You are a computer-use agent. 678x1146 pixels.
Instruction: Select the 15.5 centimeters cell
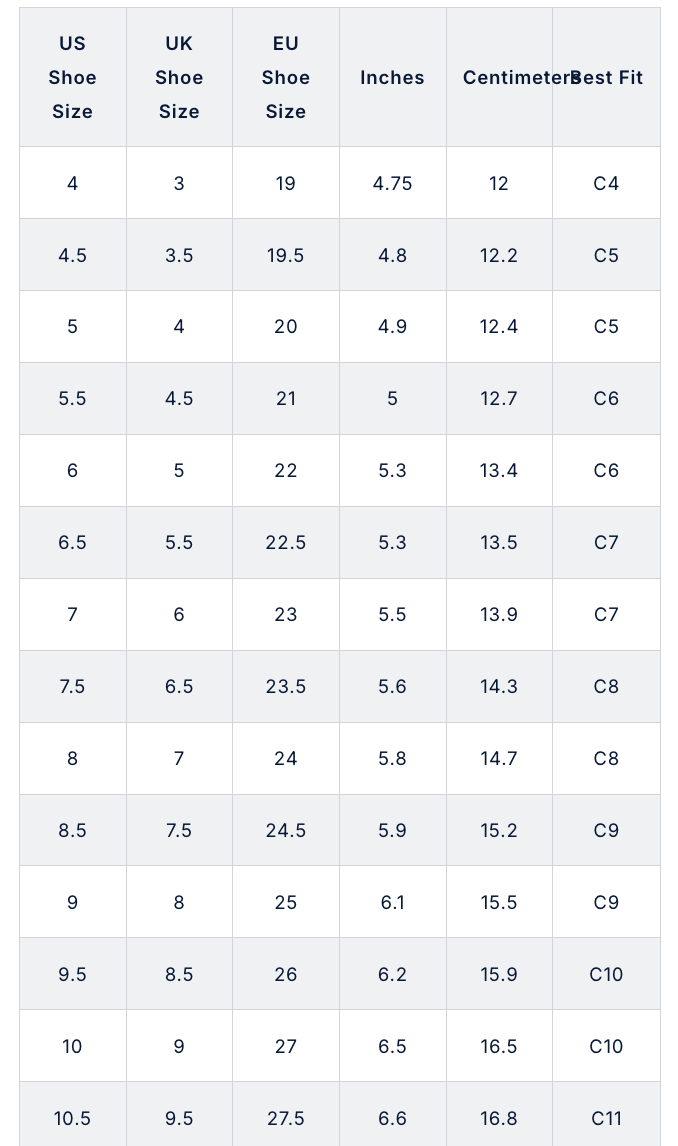[x=499, y=902]
